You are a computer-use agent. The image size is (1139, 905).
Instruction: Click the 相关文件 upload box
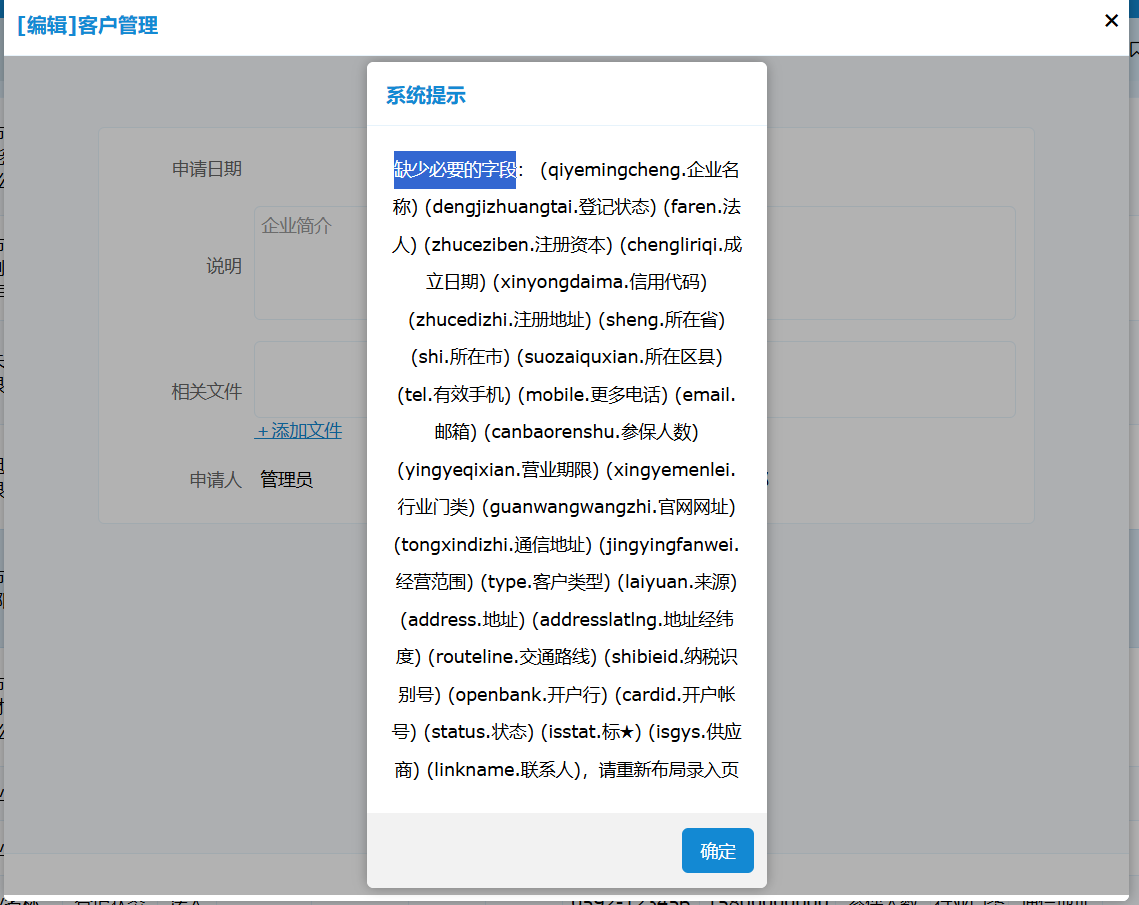point(310,380)
